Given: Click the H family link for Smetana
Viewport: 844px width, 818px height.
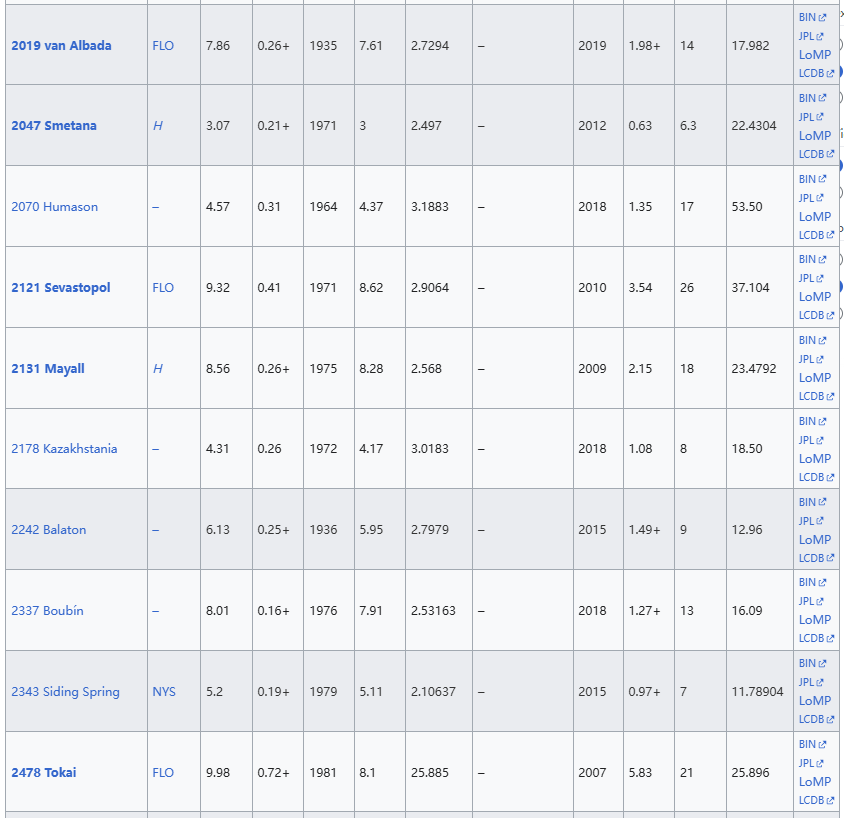Looking at the screenshot, I should pos(157,126).
